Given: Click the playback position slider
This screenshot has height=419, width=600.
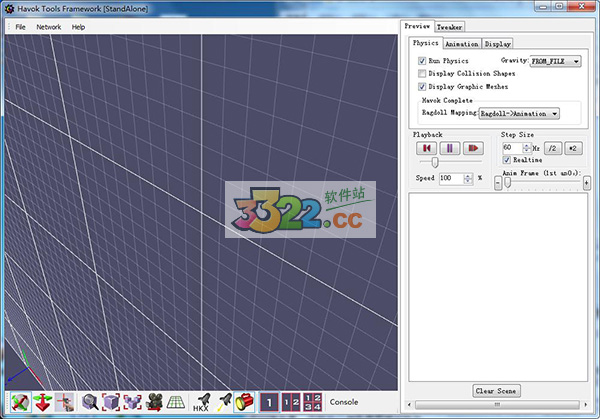Looking at the screenshot, I should click(x=435, y=162).
